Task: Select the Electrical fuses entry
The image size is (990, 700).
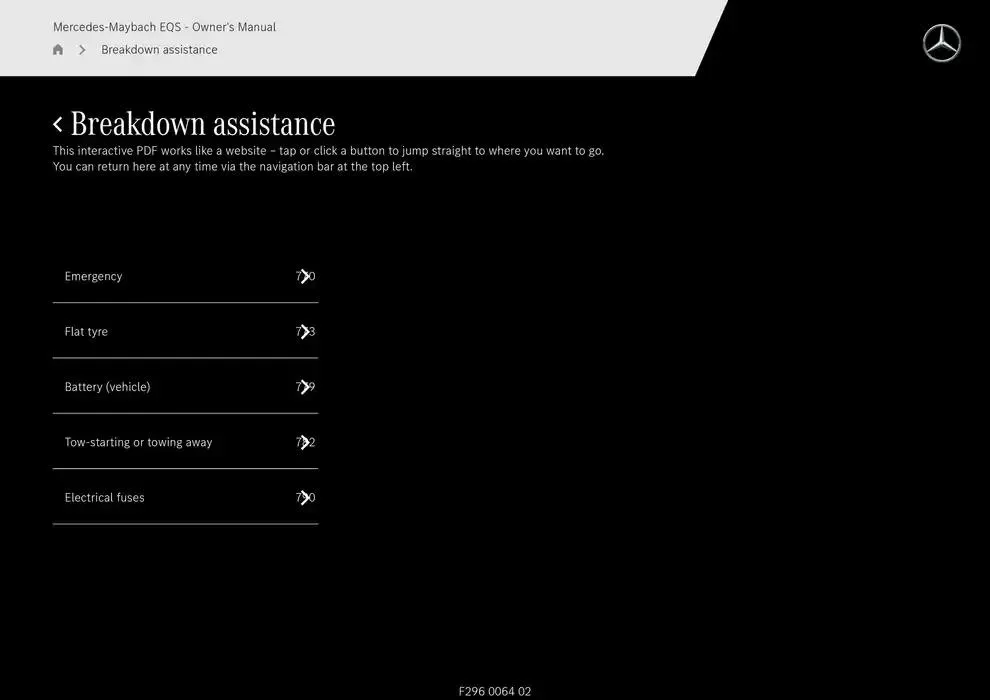Action: [x=104, y=498]
